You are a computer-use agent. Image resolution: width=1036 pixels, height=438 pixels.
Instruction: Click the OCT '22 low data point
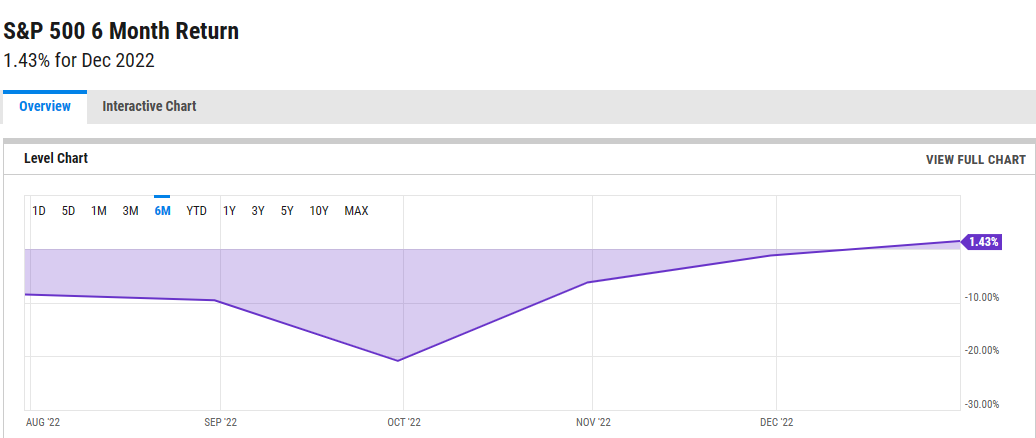pos(398,361)
